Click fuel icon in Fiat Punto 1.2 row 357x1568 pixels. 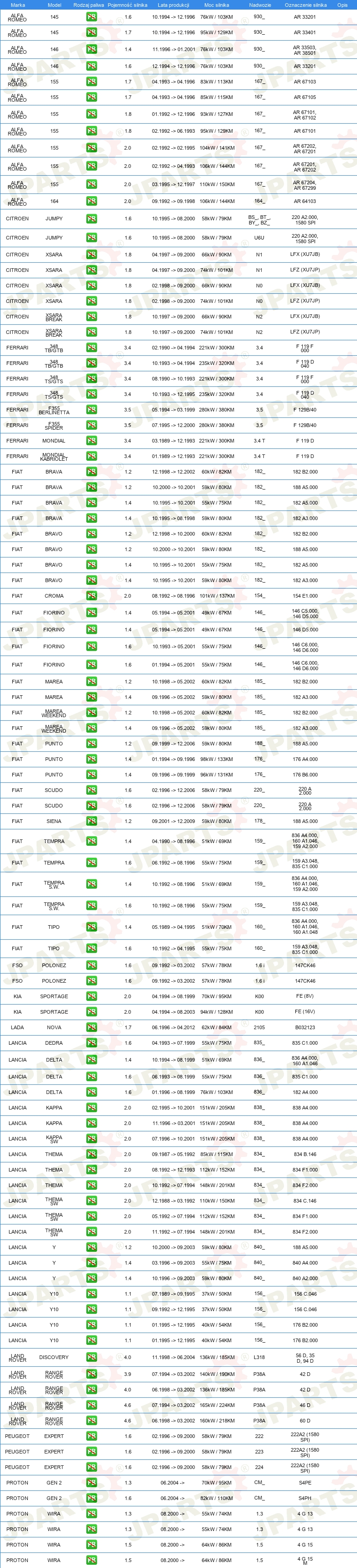point(91,744)
